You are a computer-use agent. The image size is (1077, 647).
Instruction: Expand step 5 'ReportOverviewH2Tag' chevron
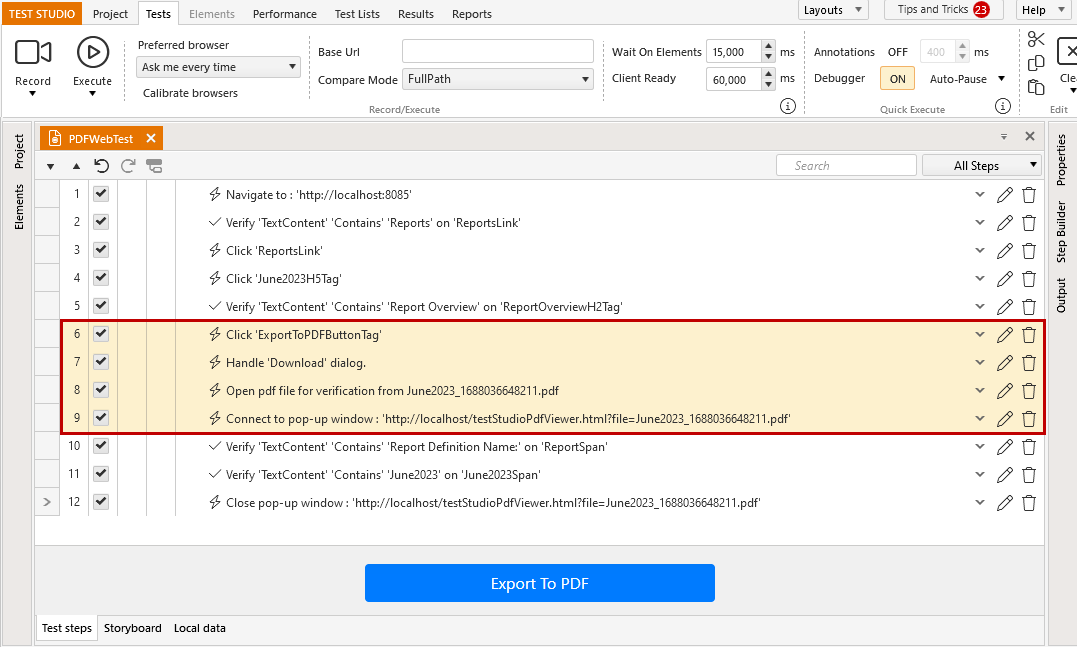point(979,306)
